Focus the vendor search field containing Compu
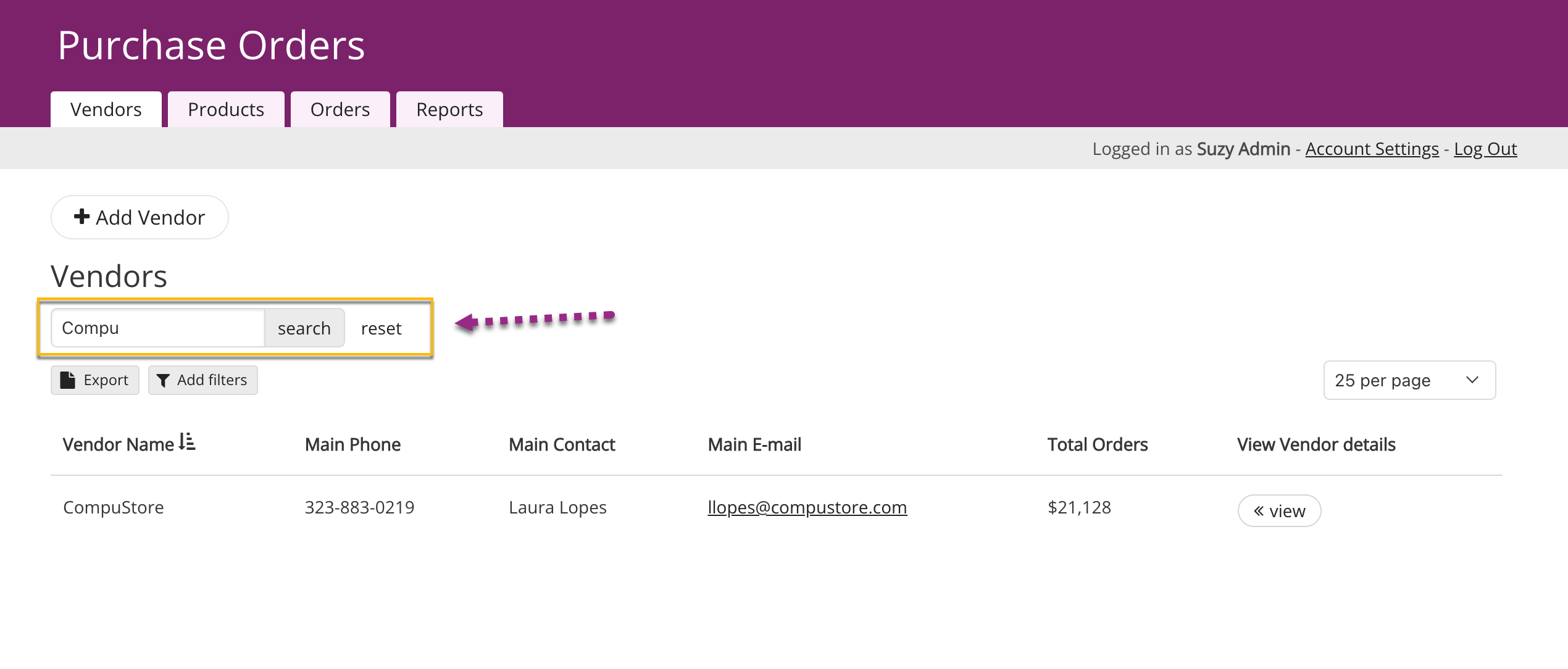The image size is (1568, 669). [x=158, y=328]
